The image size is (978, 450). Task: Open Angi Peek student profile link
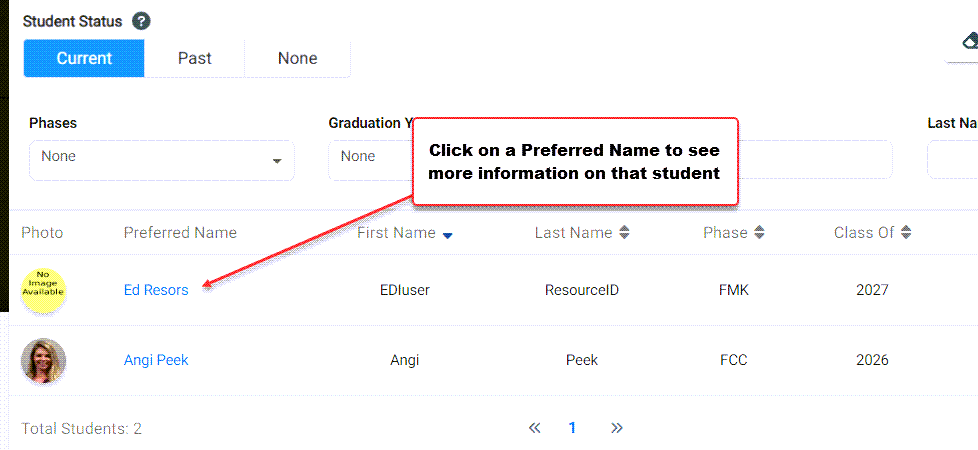pyautogui.click(x=156, y=360)
